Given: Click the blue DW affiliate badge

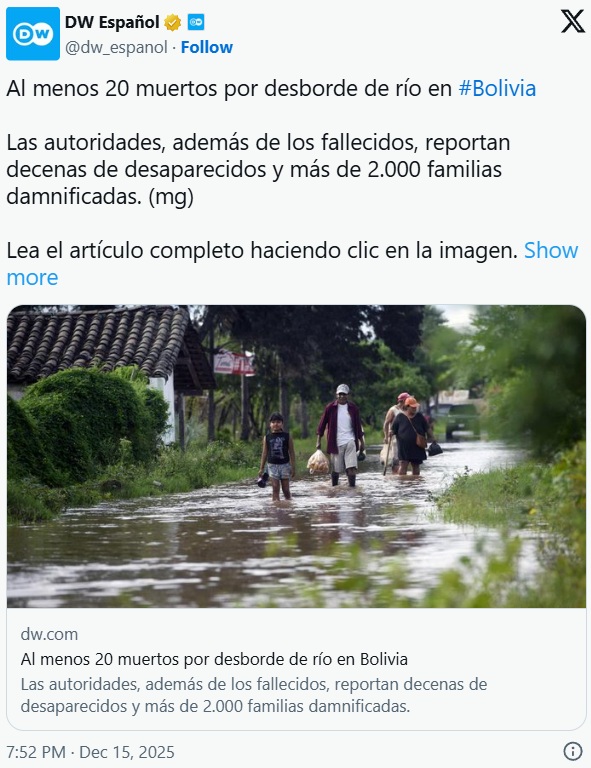Looking at the screenshot, I should pyautogui.click(x=196, y=22).
